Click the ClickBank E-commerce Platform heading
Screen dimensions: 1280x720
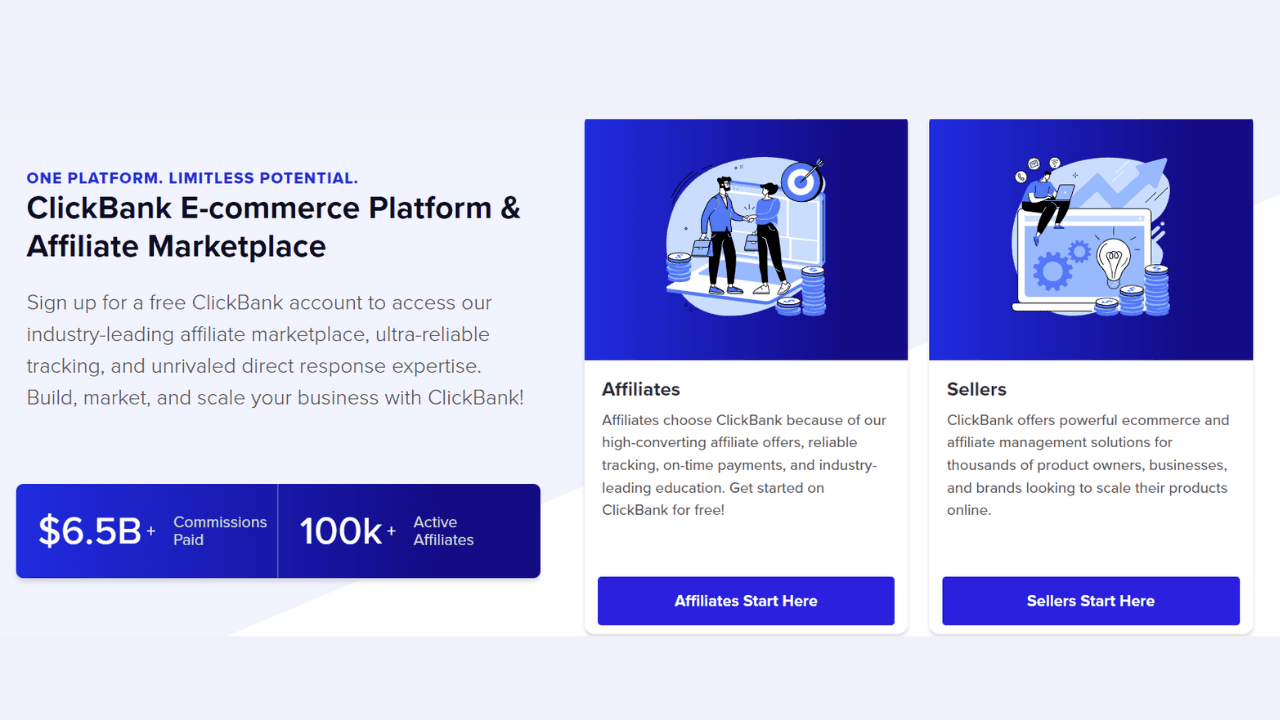[x=274, y=227]
